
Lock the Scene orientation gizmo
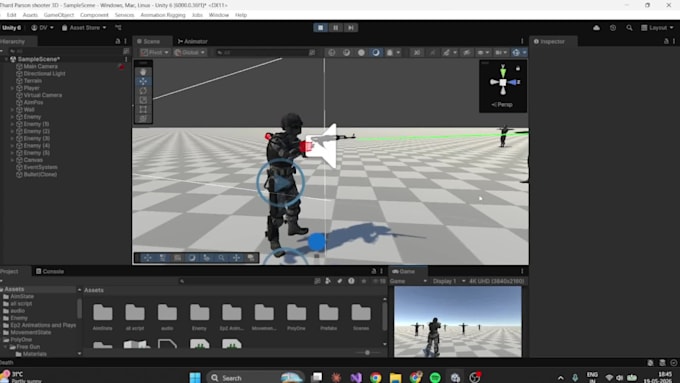click(518, 69)
